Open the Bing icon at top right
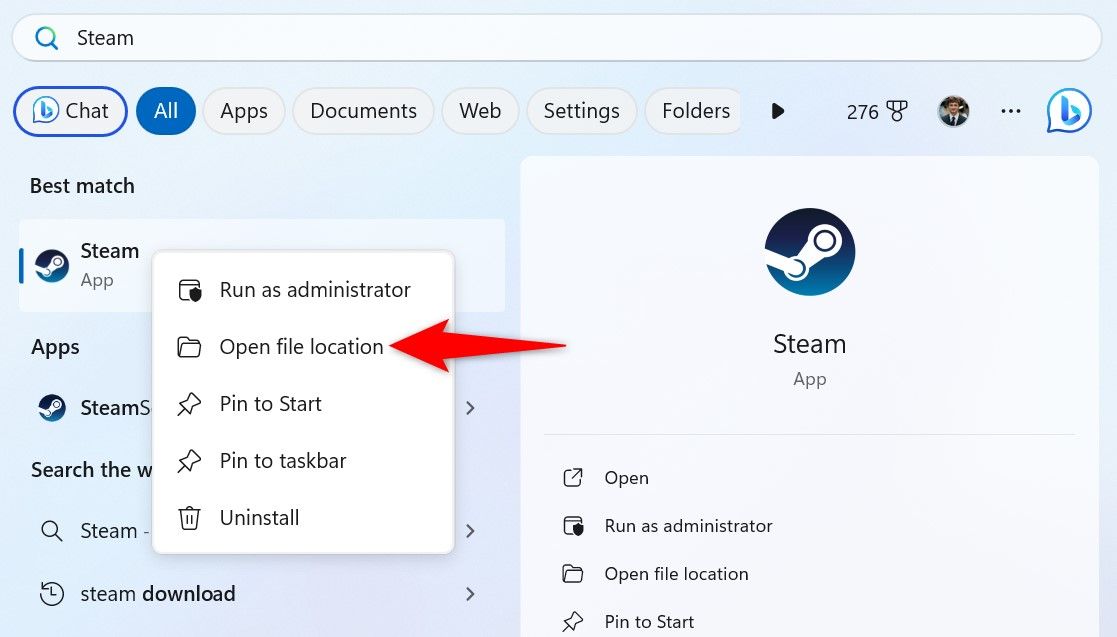The width and height of the screenshot is (1117, 637). pyautogui.click(x=1069, y=111)
